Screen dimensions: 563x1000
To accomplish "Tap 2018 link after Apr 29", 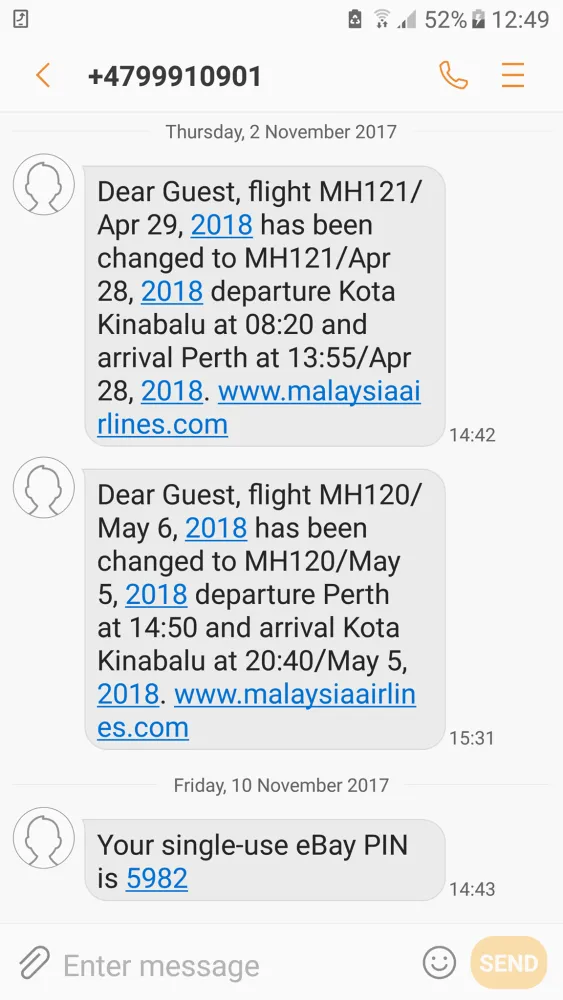I will [x=222, y=225].
